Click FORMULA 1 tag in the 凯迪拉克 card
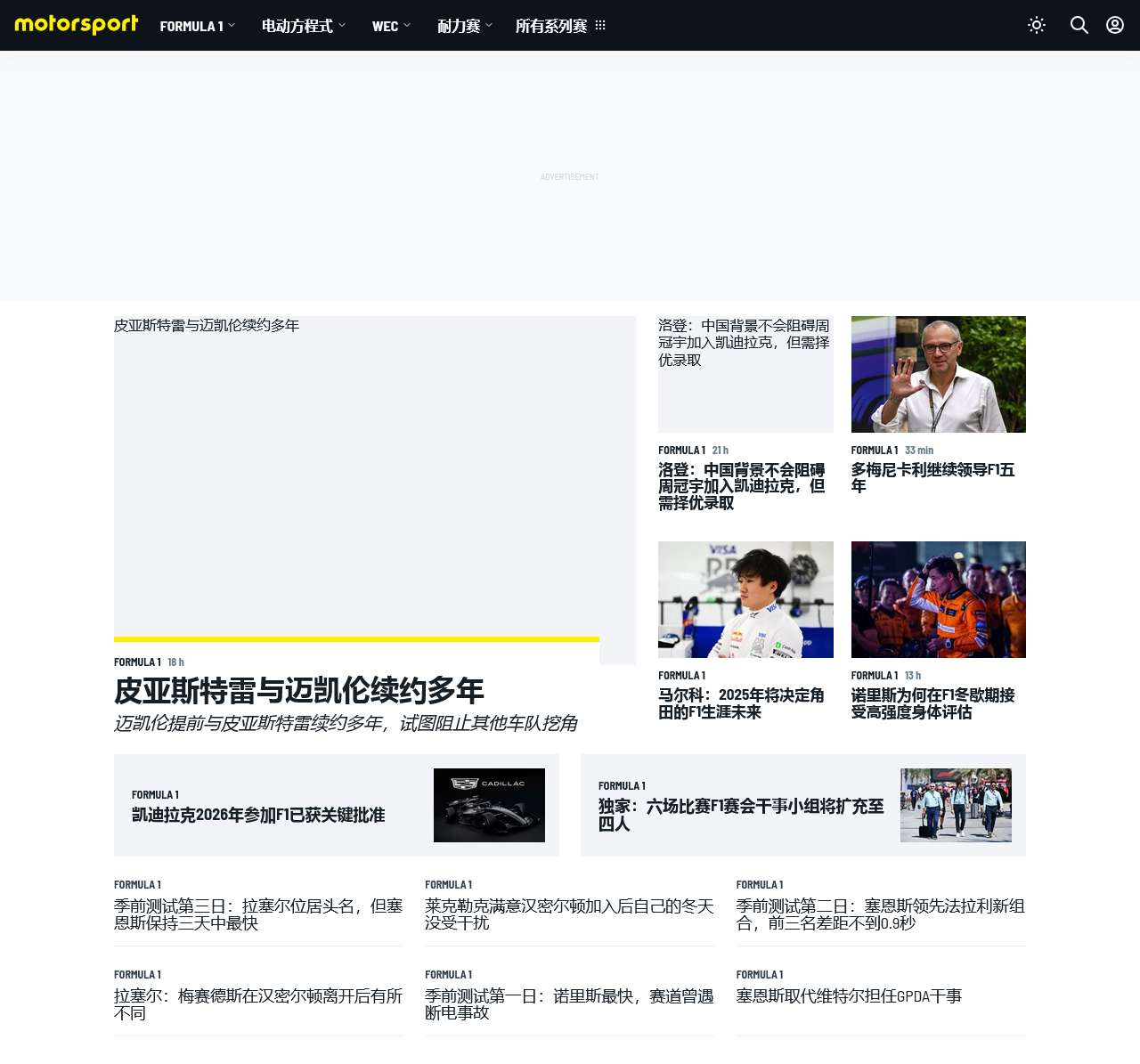The image size is (1140, 1064). pos(155,795)
